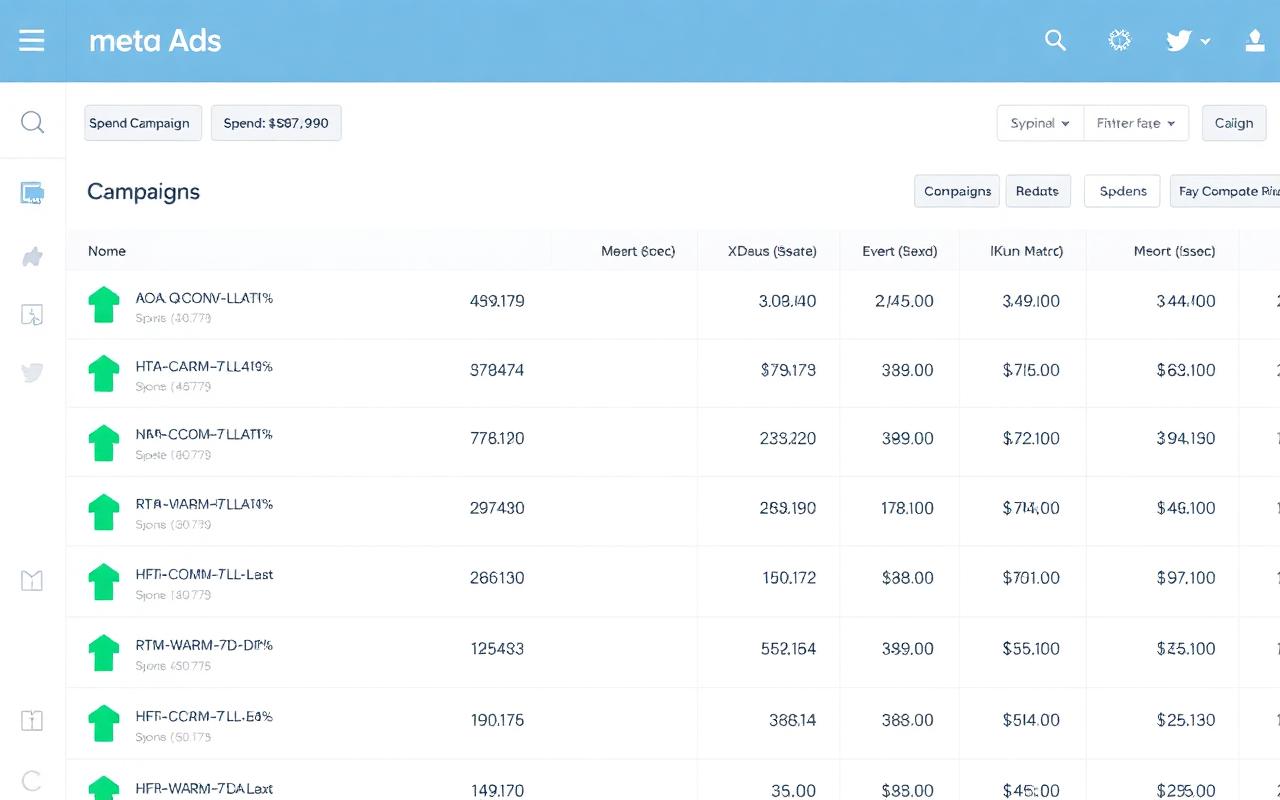Image resolution: width=1280 pixels, height=800 pixels.
Task: Open the user profile icon
Action: coord(1255,41)
